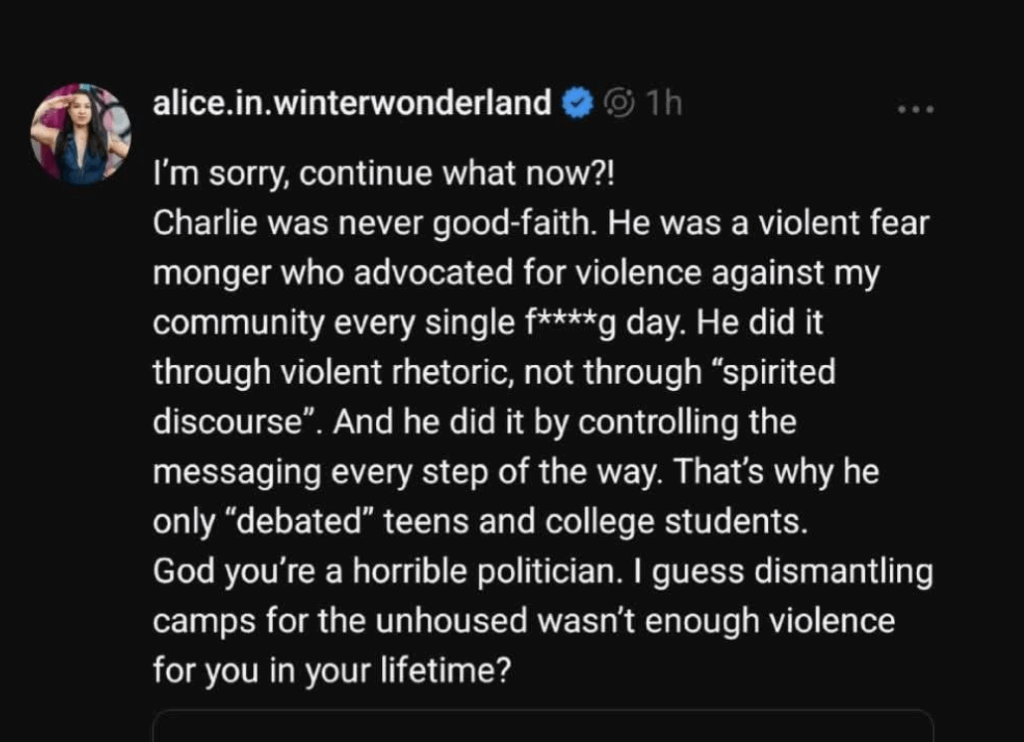The height and width of the screenshot is (742, 1024).
Task: Open alice.in.winterwonderland's profile picture
Action: coord(81,133)
